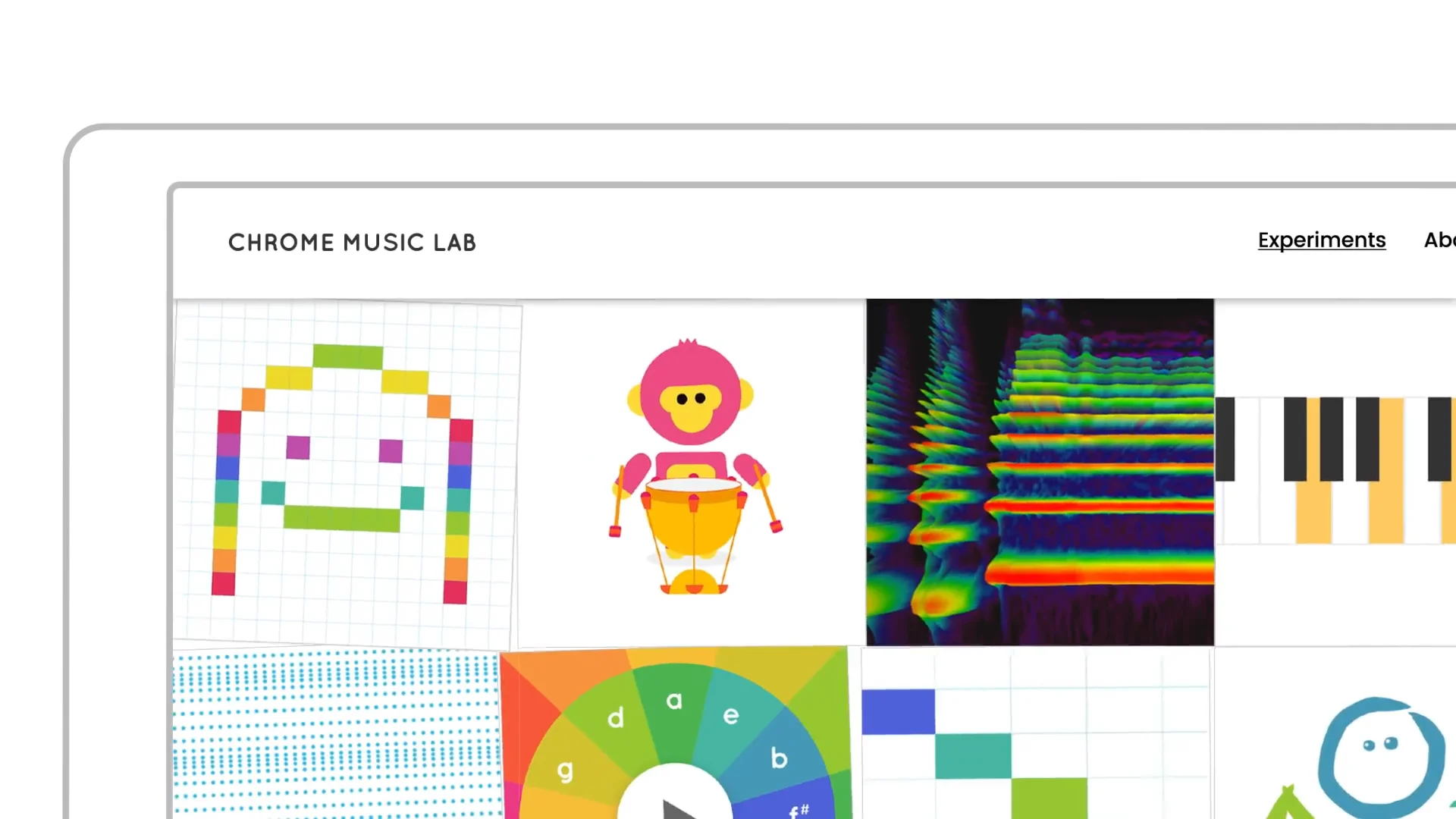Open the drumming robot experiment
This screenshot has height=819, width=1456.
[x=693, y=470]
